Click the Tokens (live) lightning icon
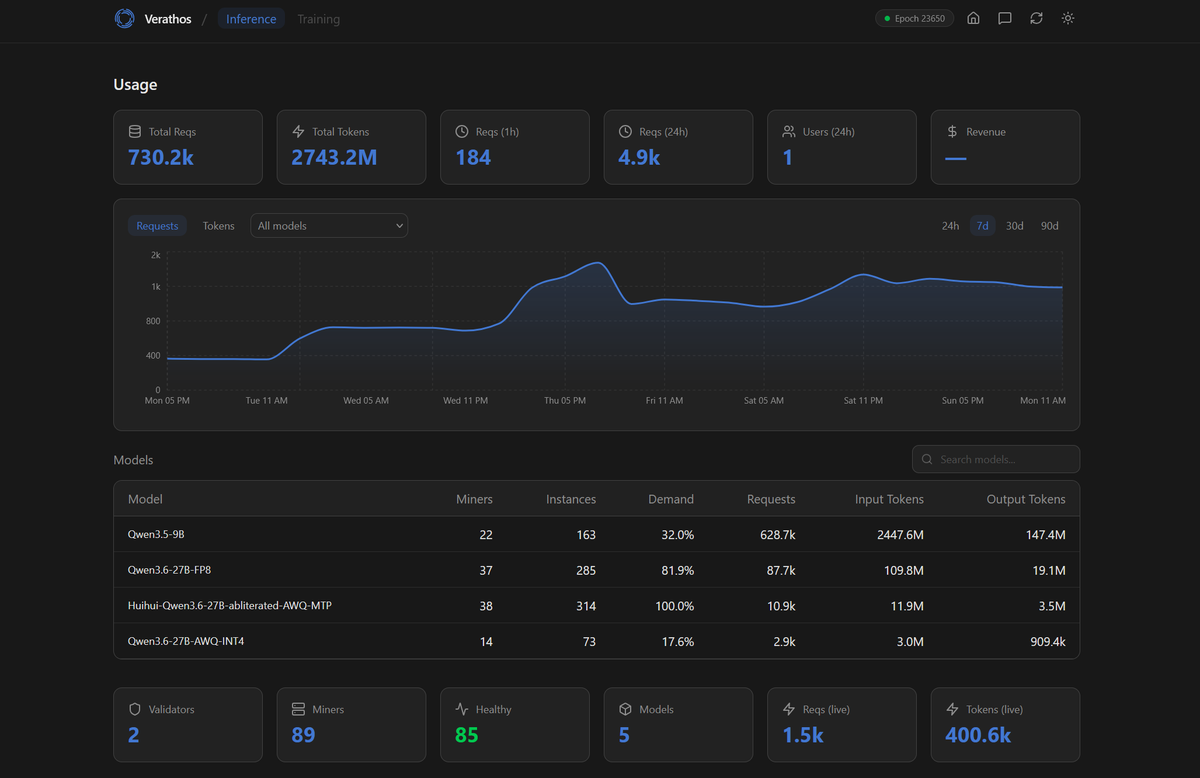This screenshot has width=1200, height=778. click(952, 709)
